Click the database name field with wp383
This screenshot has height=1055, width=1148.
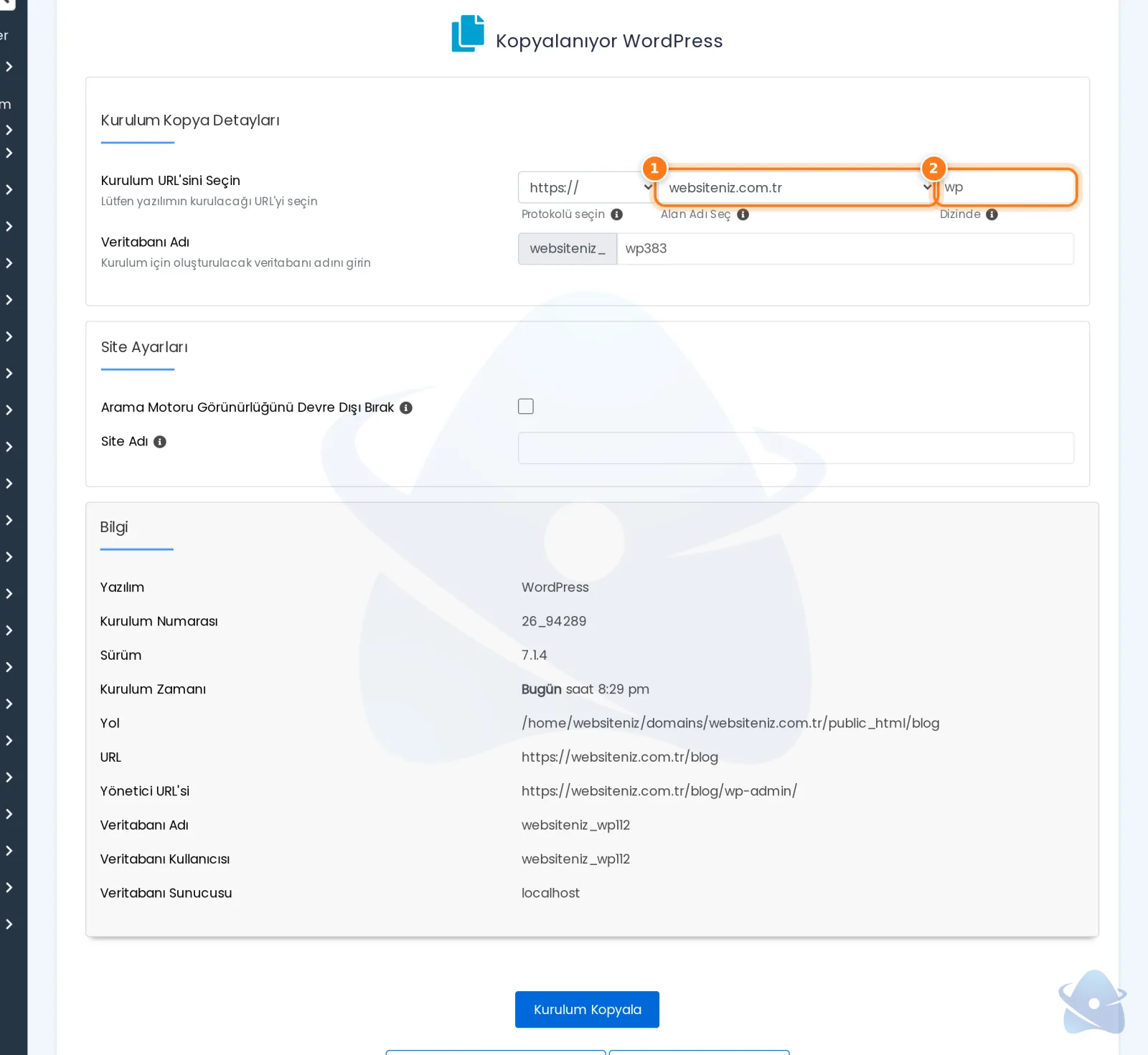click(x=845, y=249)
